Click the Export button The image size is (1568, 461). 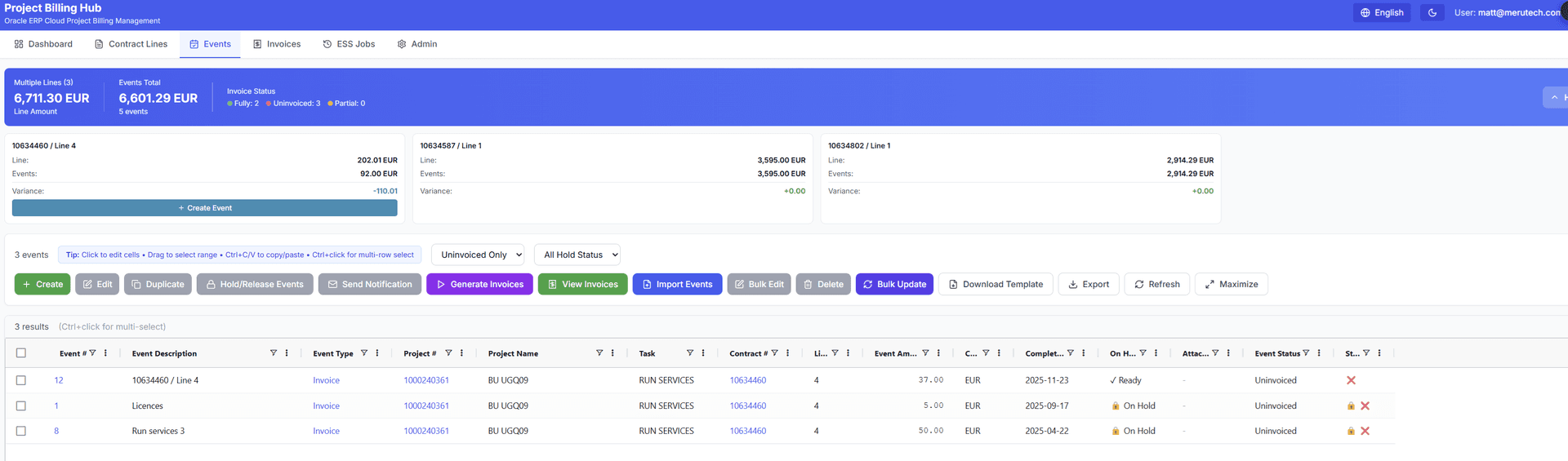coord(1089,284)
